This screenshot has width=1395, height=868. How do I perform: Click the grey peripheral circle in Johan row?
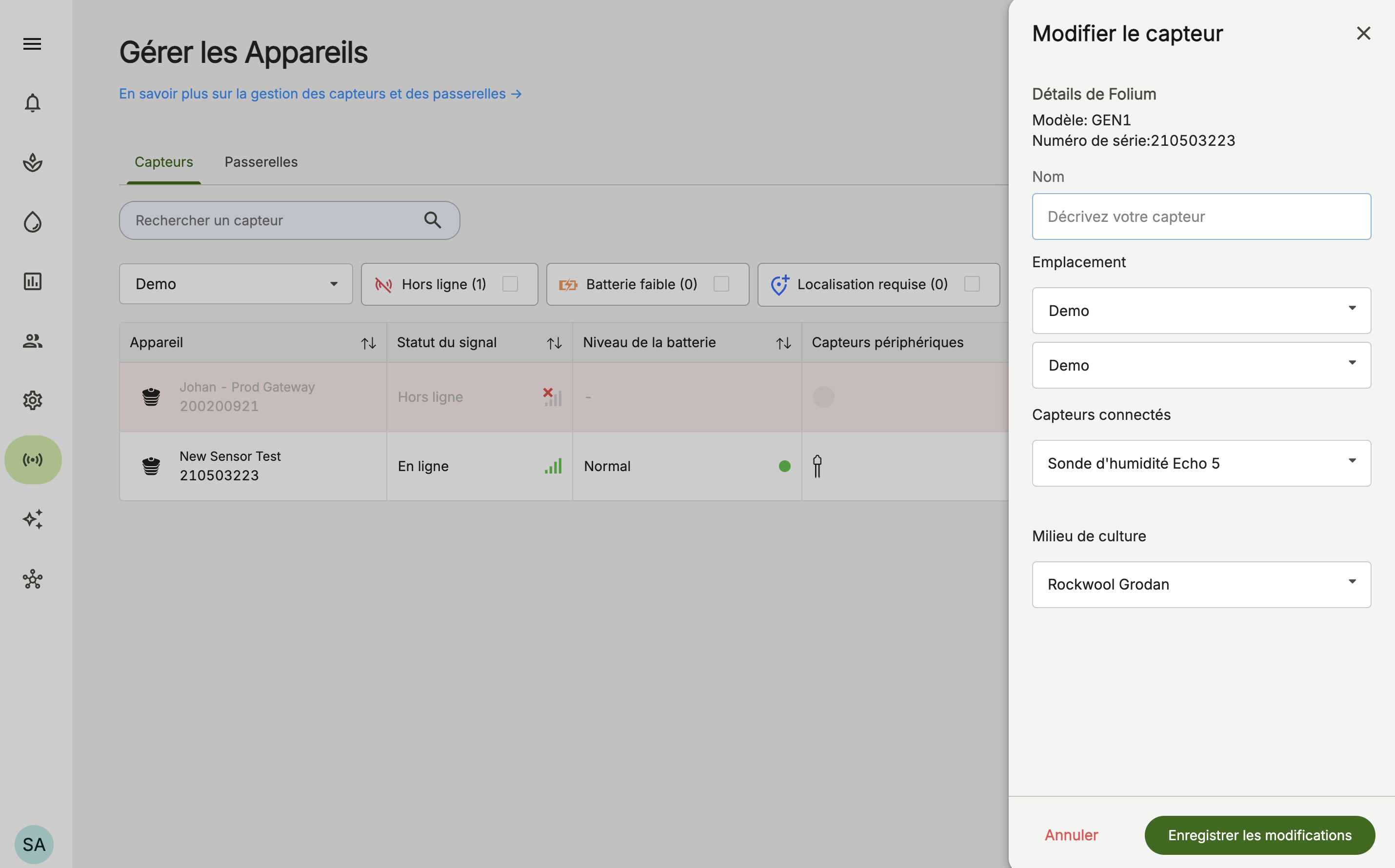tap(824, 396)
